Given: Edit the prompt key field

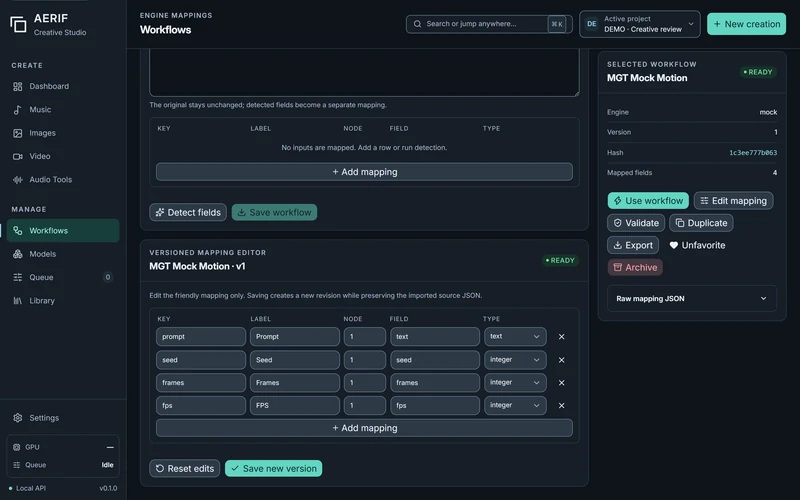Looking at the screenshot, I should click(201, 337).
